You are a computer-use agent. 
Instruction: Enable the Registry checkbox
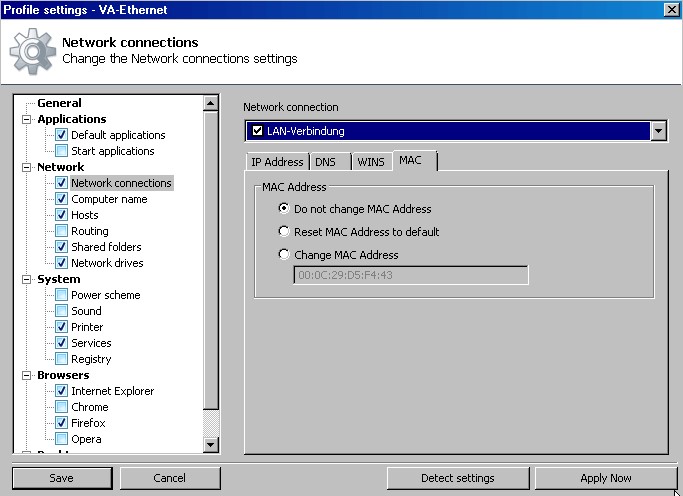(61, 359)
